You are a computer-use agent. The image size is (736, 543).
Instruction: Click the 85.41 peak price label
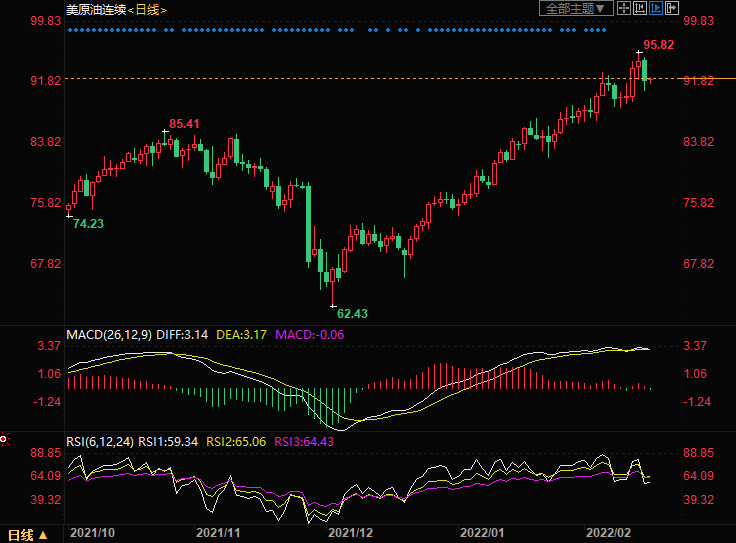click(x=184, y=123)
